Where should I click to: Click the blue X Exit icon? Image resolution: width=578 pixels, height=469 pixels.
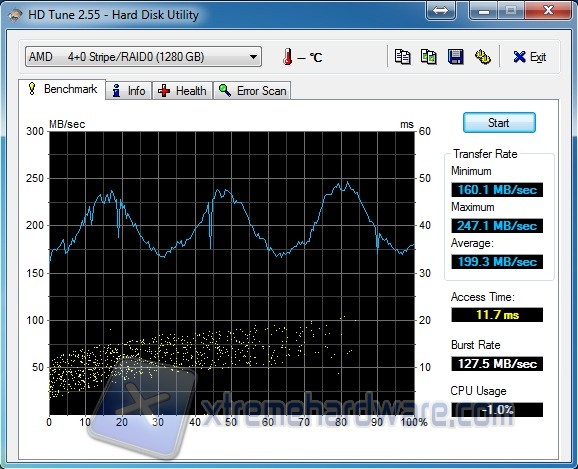click(519, 57)
